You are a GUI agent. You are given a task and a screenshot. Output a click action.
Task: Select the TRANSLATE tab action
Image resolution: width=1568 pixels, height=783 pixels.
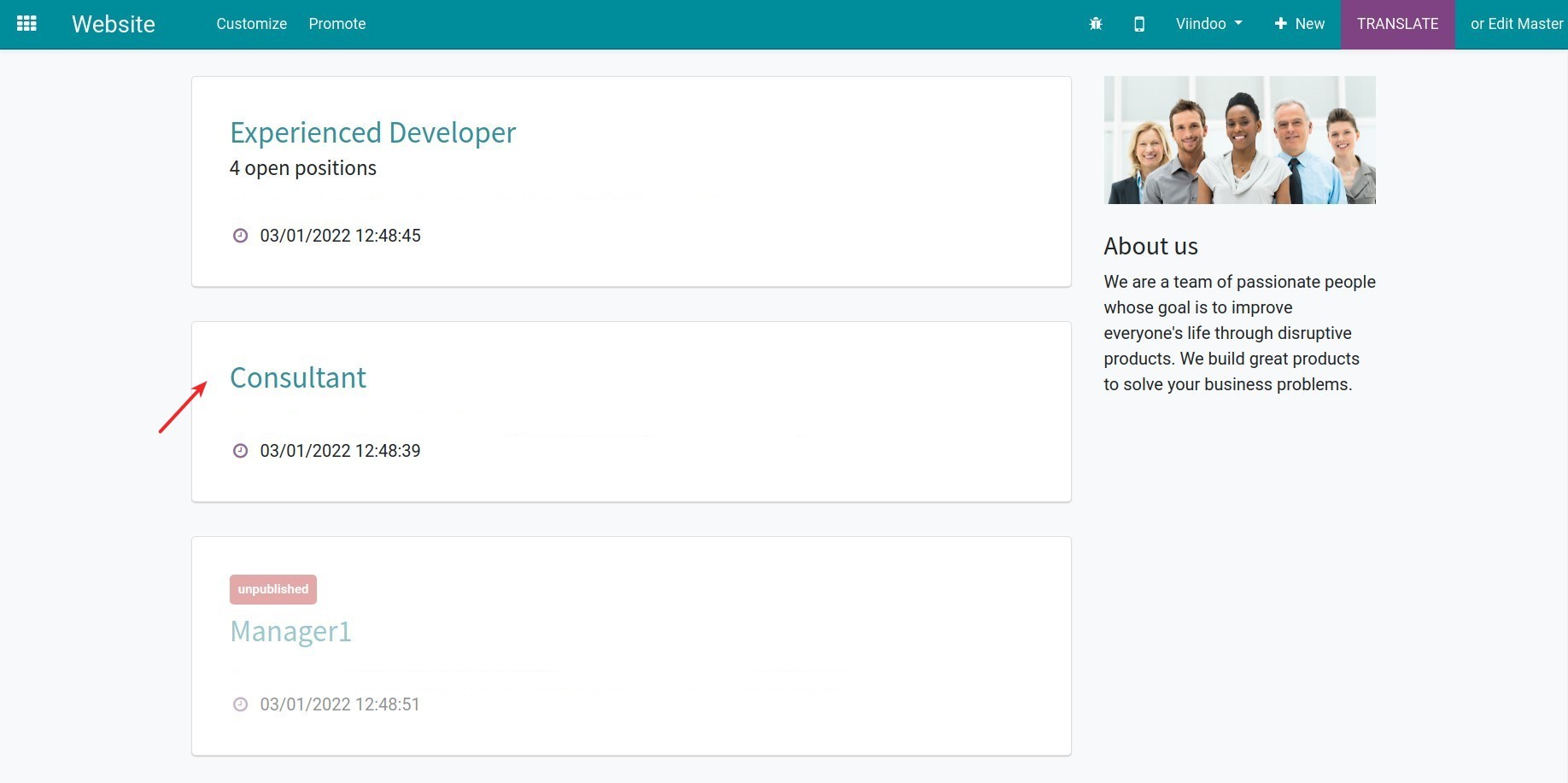[1398, 23]
